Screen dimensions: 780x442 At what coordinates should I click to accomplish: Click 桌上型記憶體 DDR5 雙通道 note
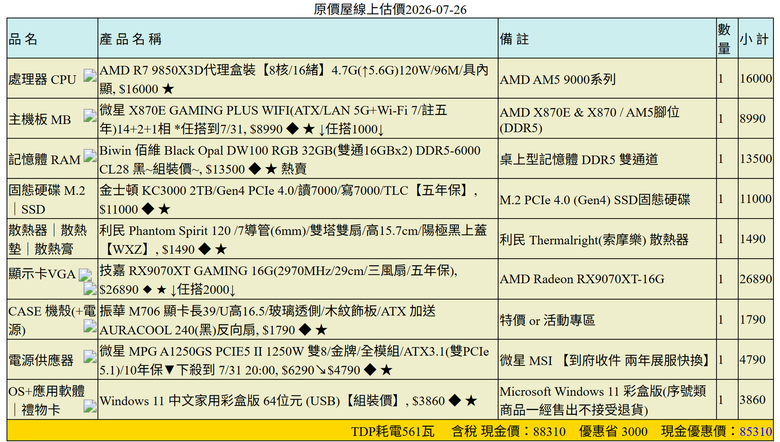[579, 160]
